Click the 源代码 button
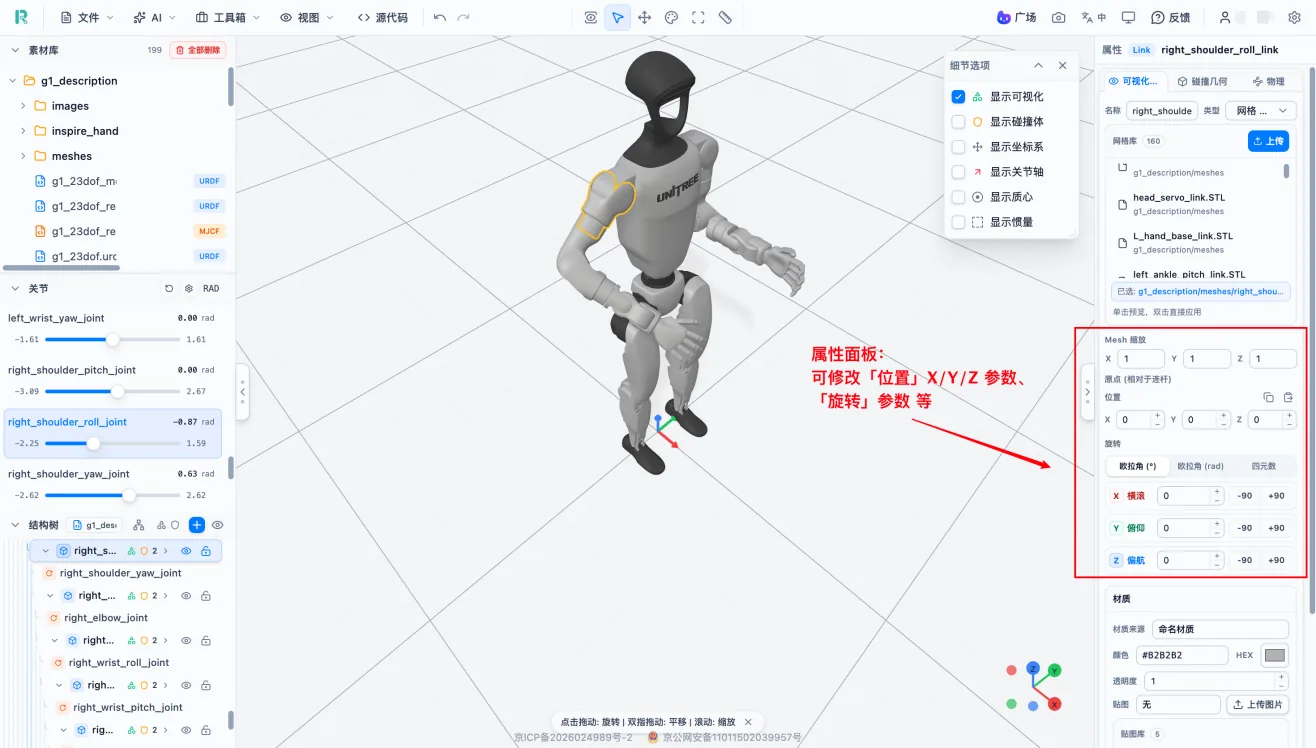Viewport: 1316px width, 748px height. (x=382, y=17)
